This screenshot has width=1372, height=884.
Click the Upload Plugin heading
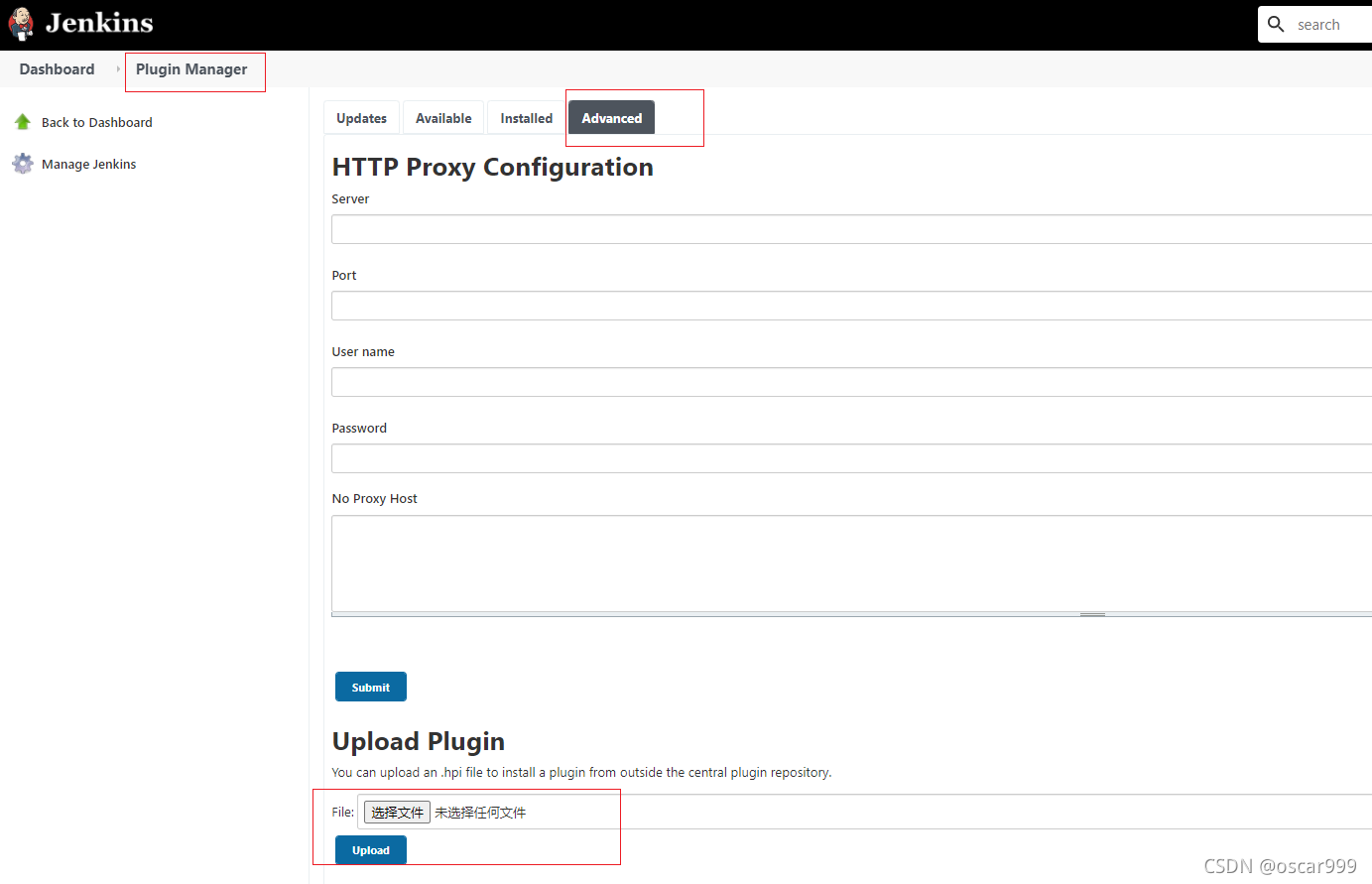419,741
